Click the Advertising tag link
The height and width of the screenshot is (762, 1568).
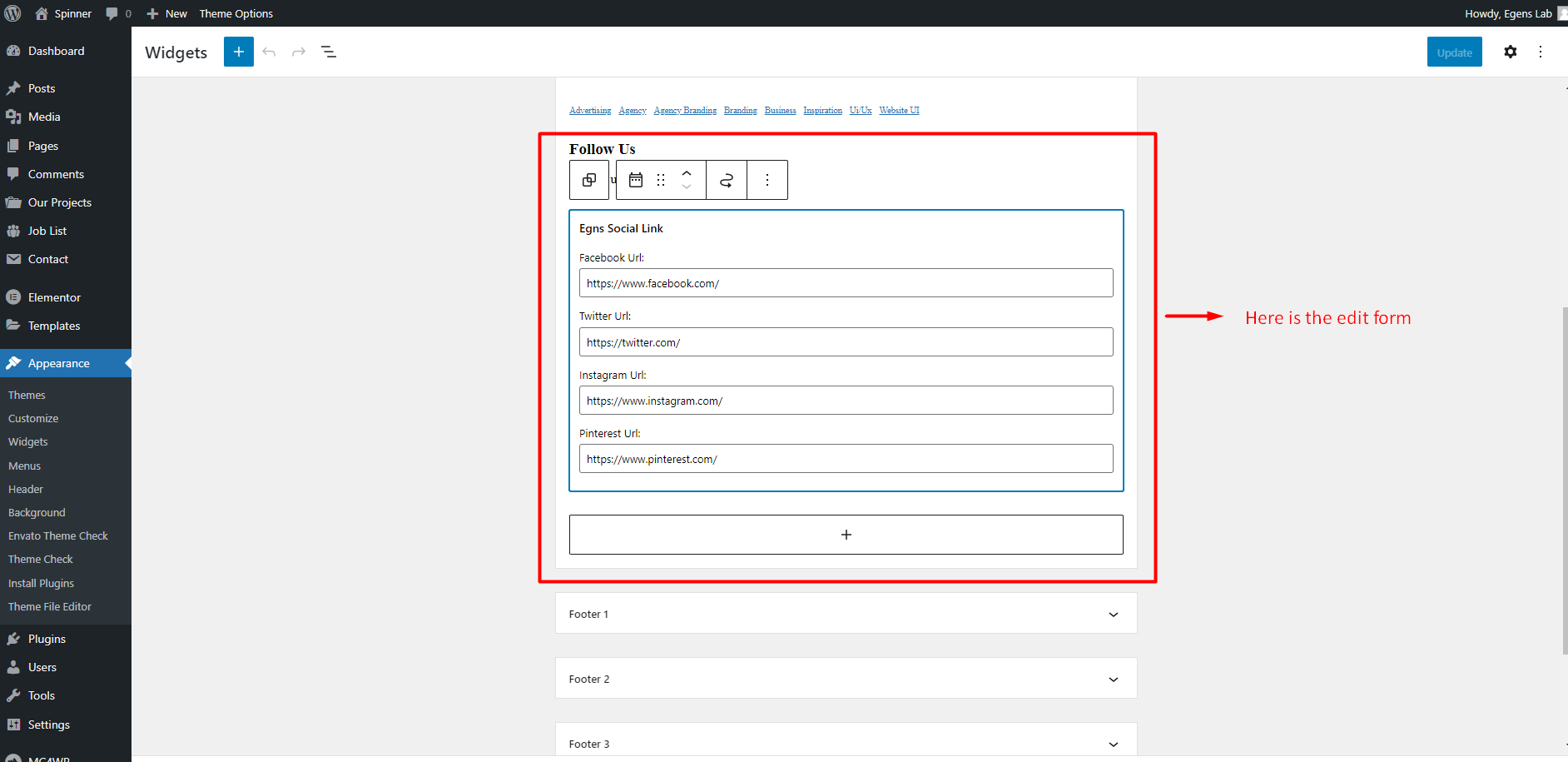(590, 110)
